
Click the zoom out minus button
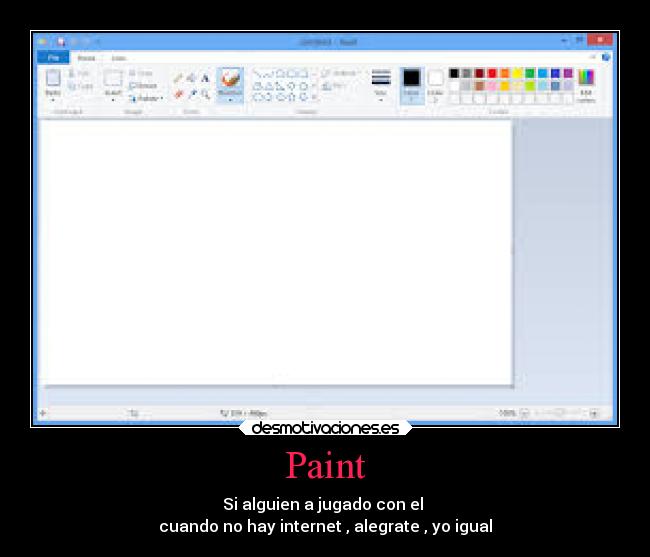point(525,412)
